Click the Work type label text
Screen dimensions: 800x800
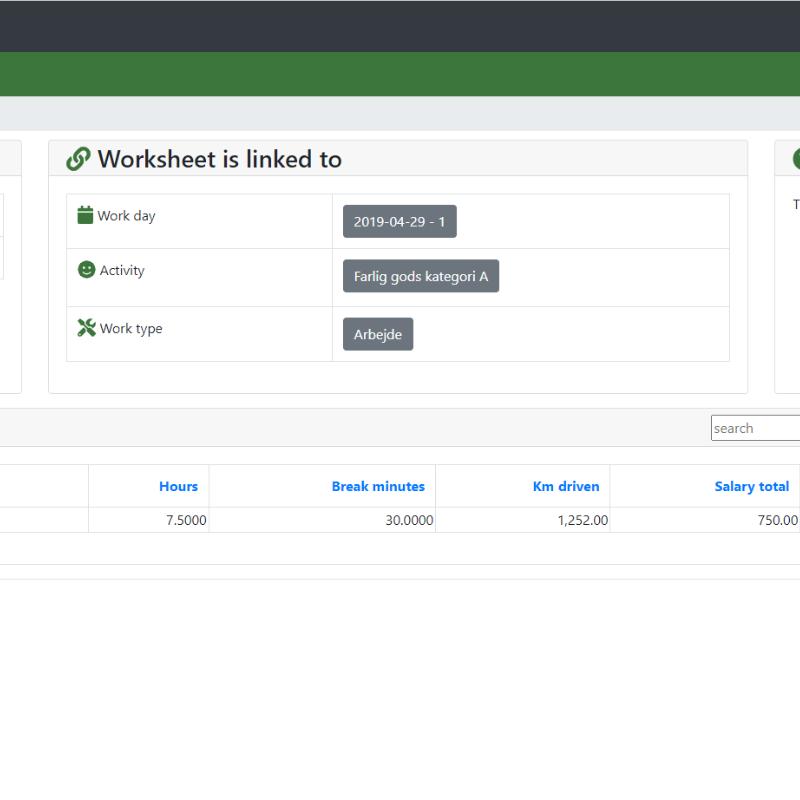[131, 328]
